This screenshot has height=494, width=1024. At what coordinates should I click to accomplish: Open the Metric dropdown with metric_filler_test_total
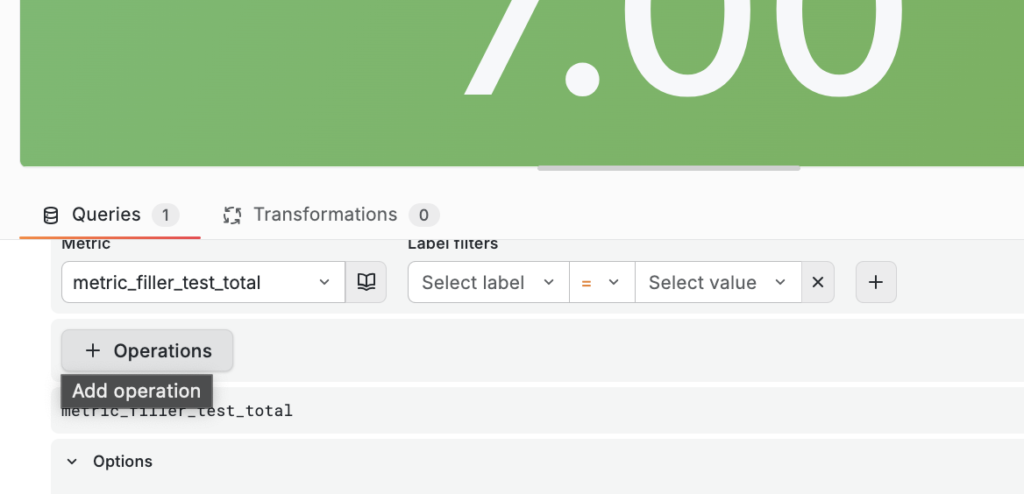pyautogui.click(x=203, y=282)
